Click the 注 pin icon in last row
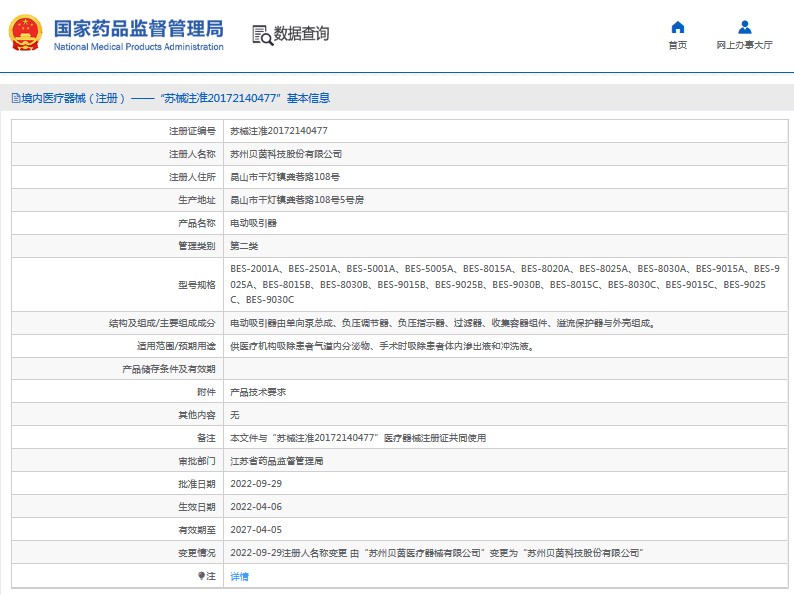Viewport: 794px width, 595px height. pyautogui.click(x=201, y=576)
